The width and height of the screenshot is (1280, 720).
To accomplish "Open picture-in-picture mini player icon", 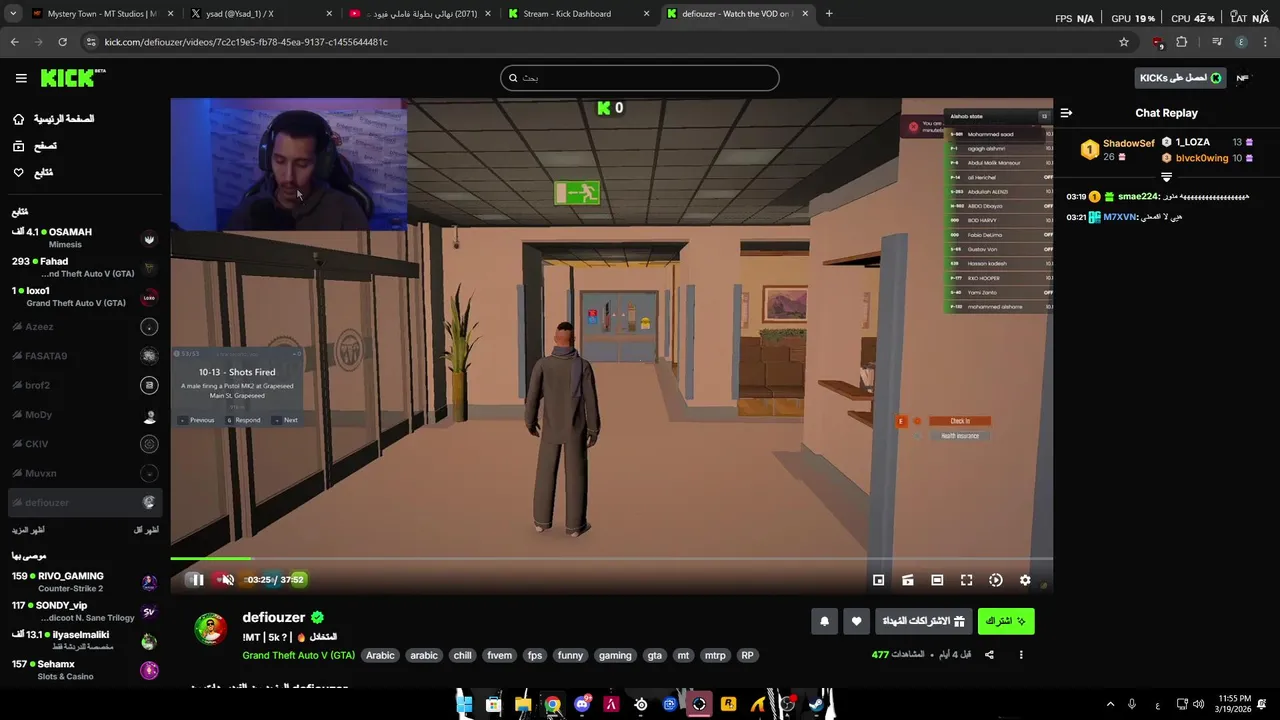I will click(x=878, y=580).
